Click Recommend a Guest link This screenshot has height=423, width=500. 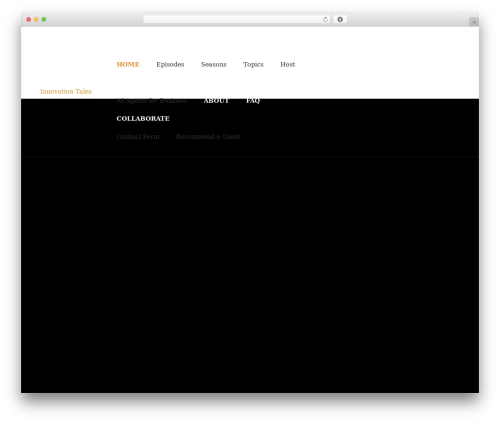pos(208,137)
